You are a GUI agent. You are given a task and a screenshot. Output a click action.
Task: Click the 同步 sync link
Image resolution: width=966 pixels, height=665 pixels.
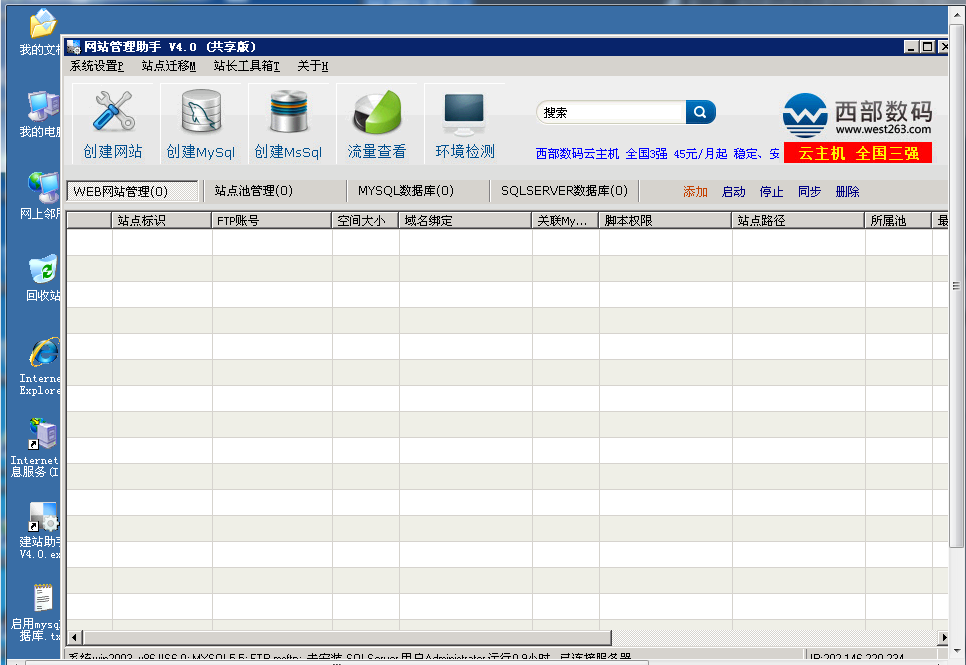pyautogui.click(x=809, y=192)
